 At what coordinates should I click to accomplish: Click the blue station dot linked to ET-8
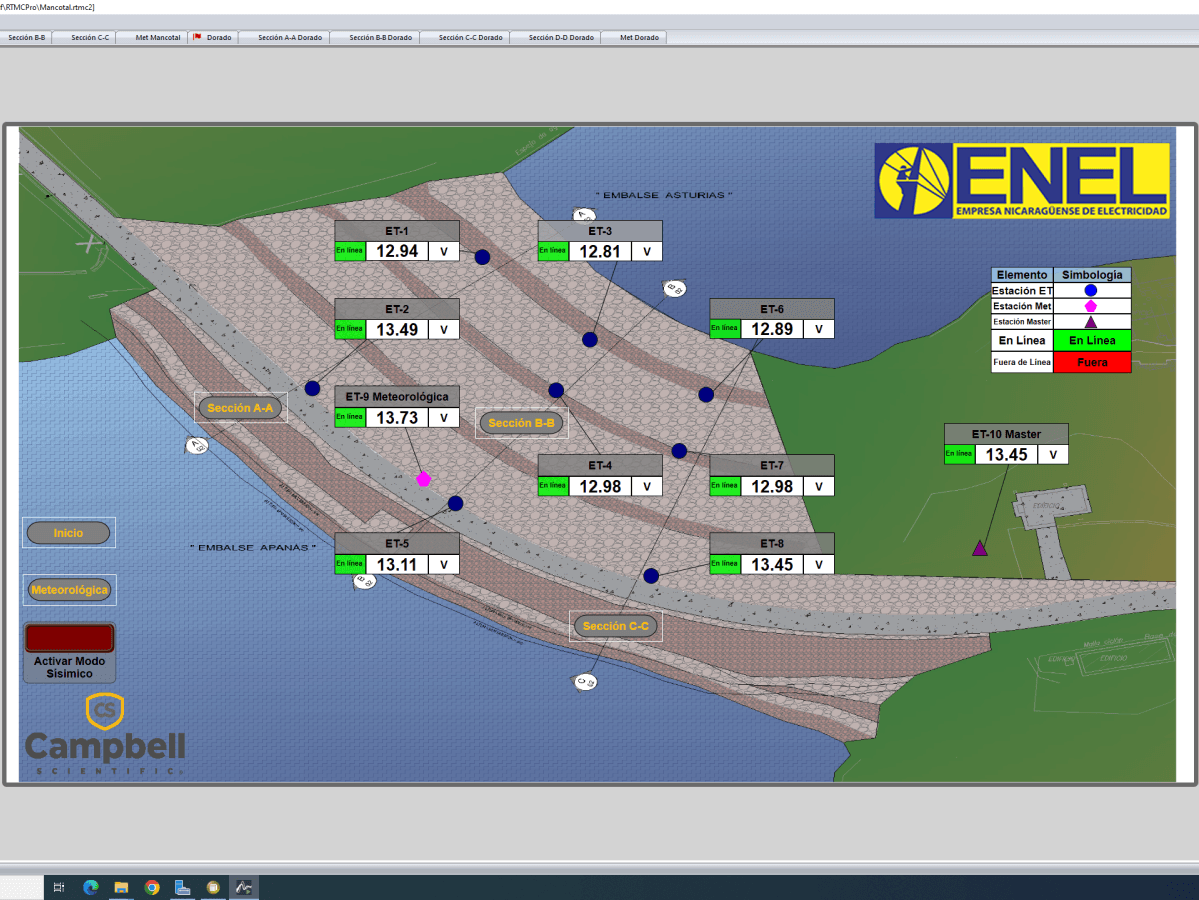[651, 576]
